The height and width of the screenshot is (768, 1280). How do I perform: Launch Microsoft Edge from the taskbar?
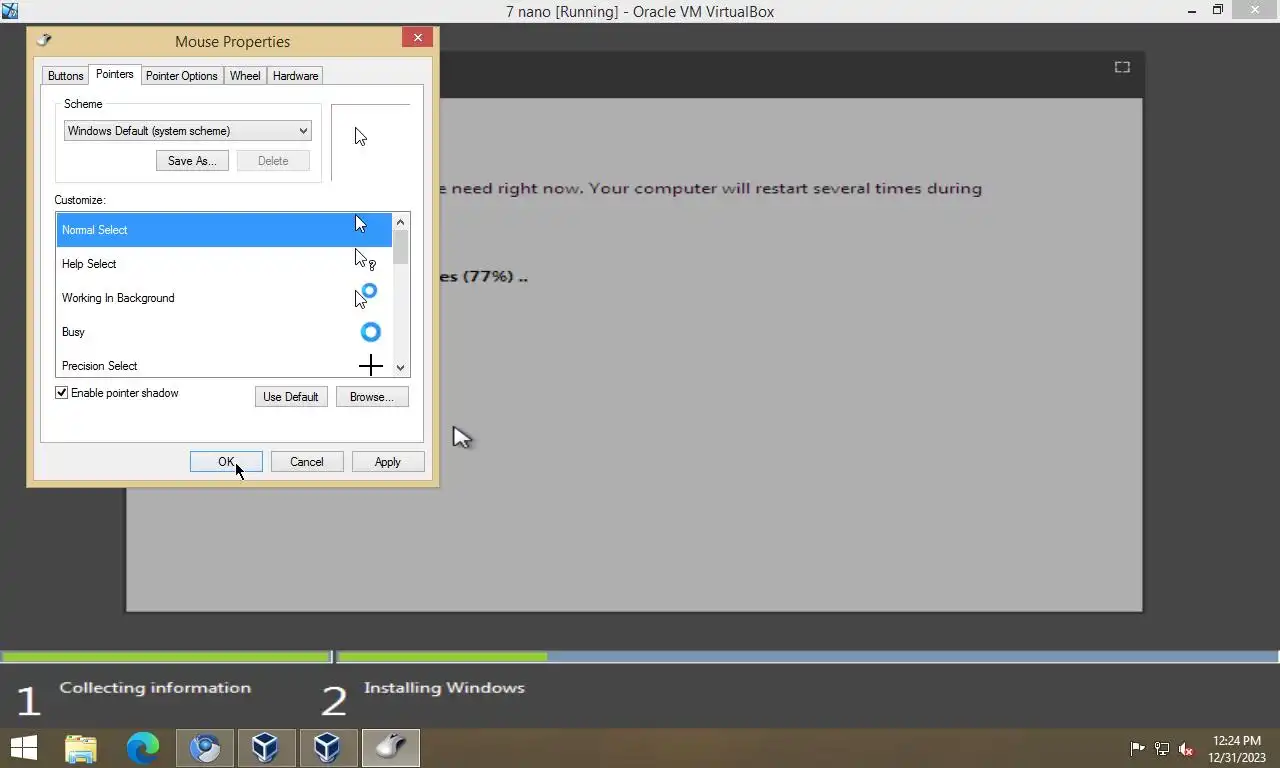tap(143, 747)
